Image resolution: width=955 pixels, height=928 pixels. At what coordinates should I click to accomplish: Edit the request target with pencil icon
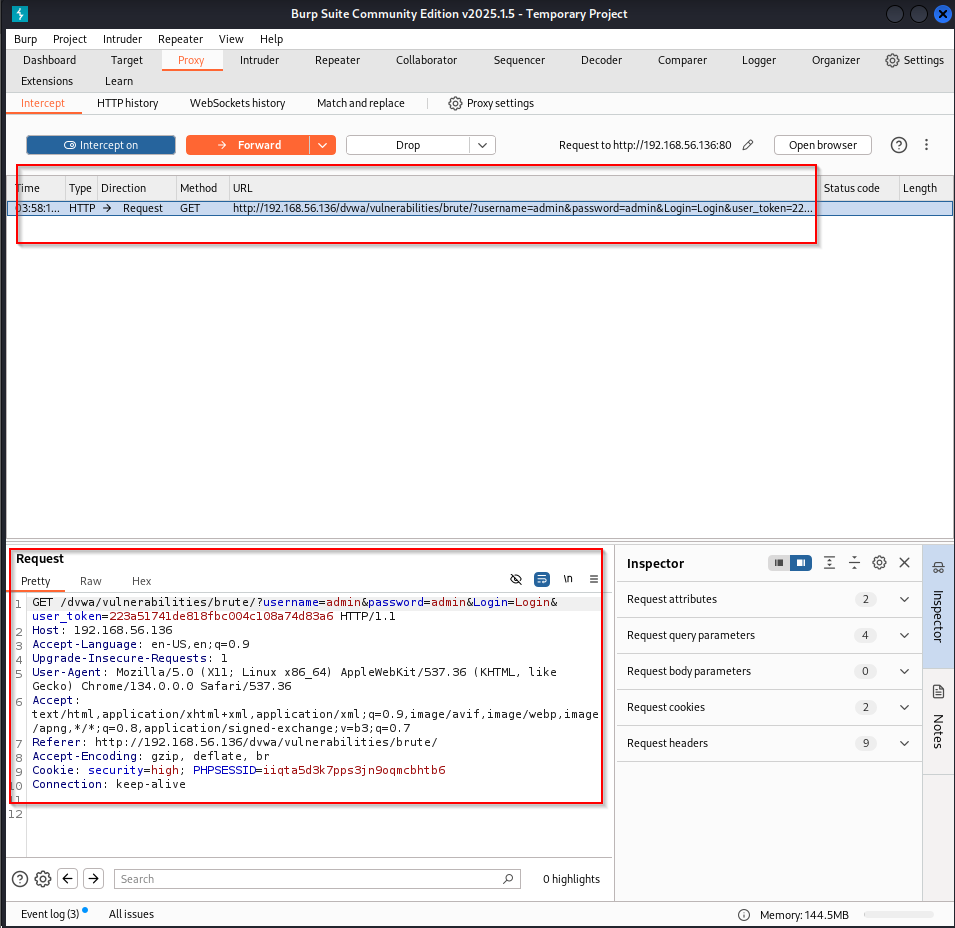click(748, 145)
